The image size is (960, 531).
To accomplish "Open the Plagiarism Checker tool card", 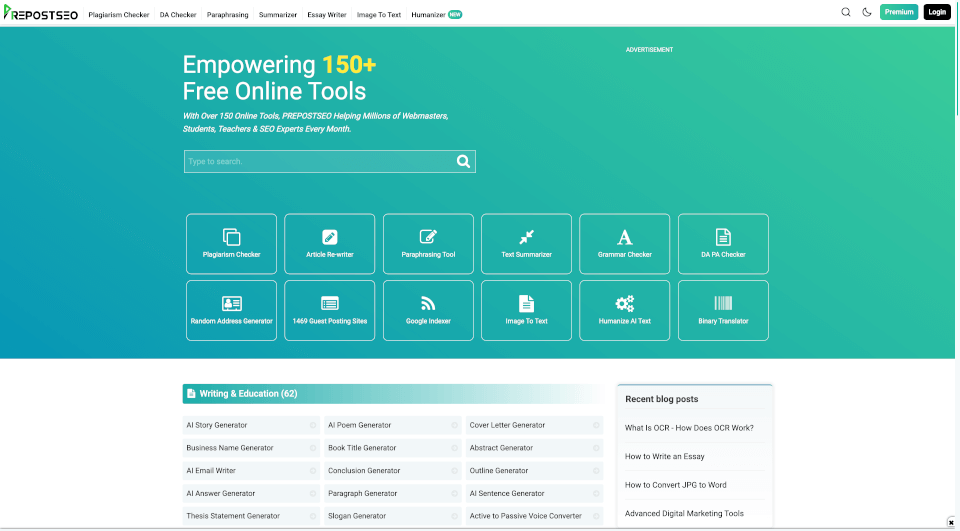I will tap(231, 244).
